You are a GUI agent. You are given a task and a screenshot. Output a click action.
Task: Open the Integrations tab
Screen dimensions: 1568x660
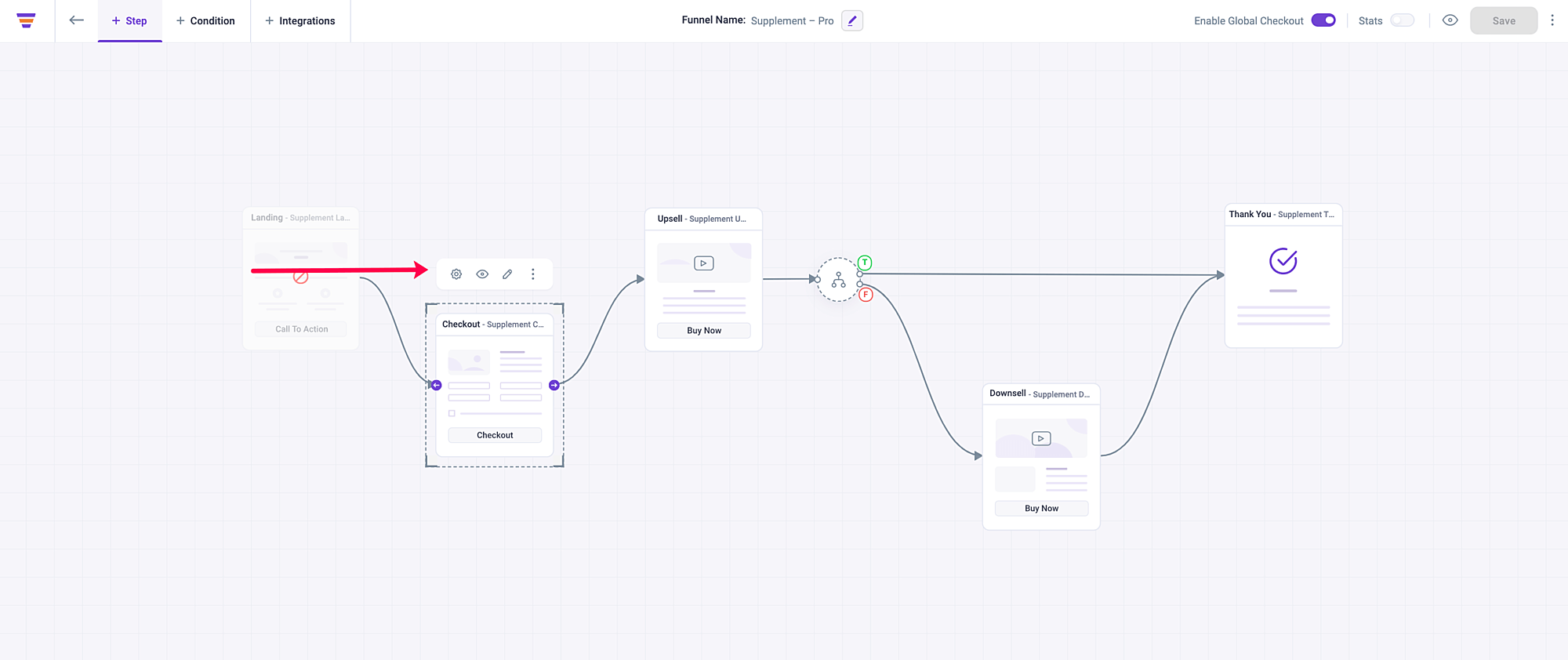300,21
